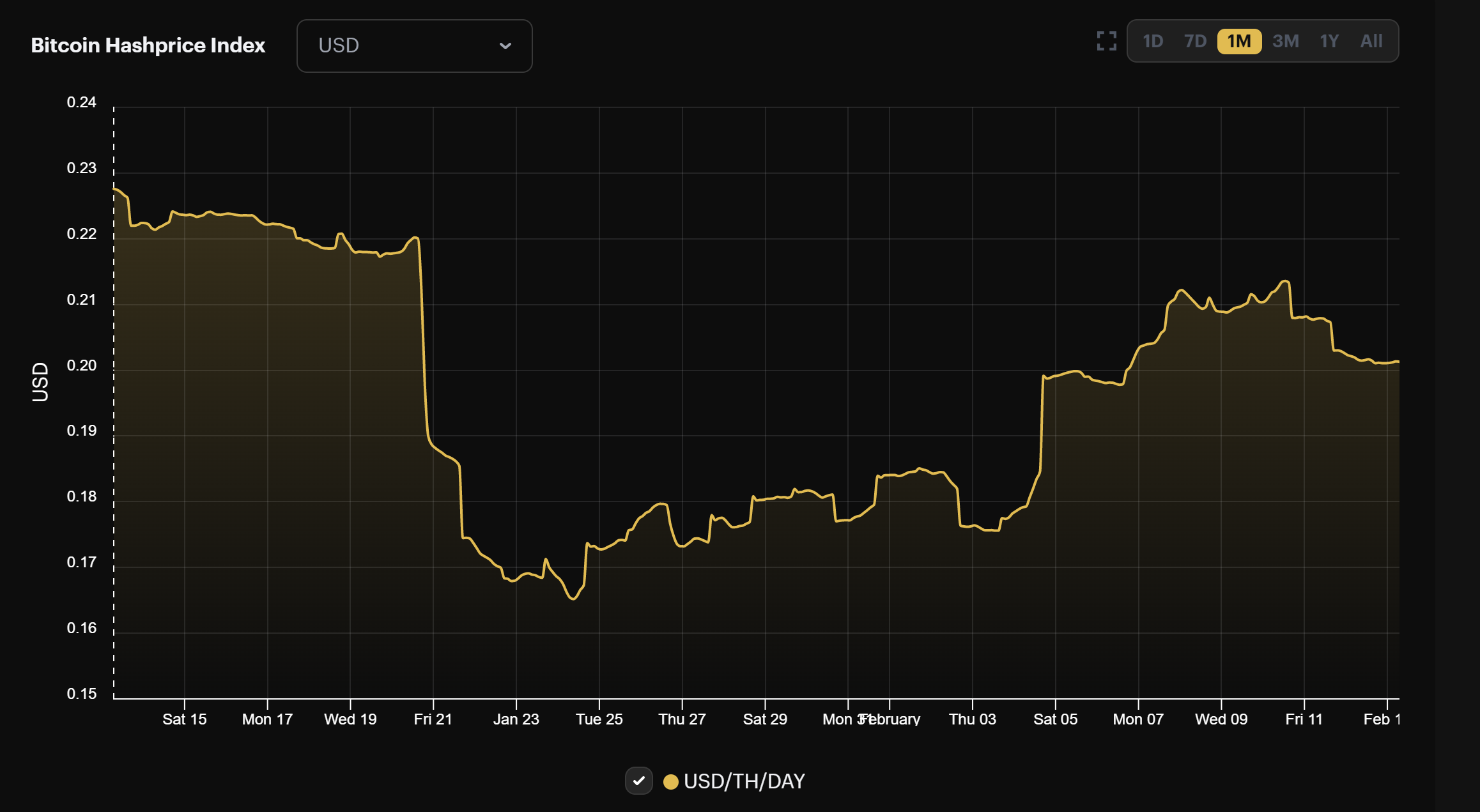Switch to the 7D chart view

(1194, 41)
